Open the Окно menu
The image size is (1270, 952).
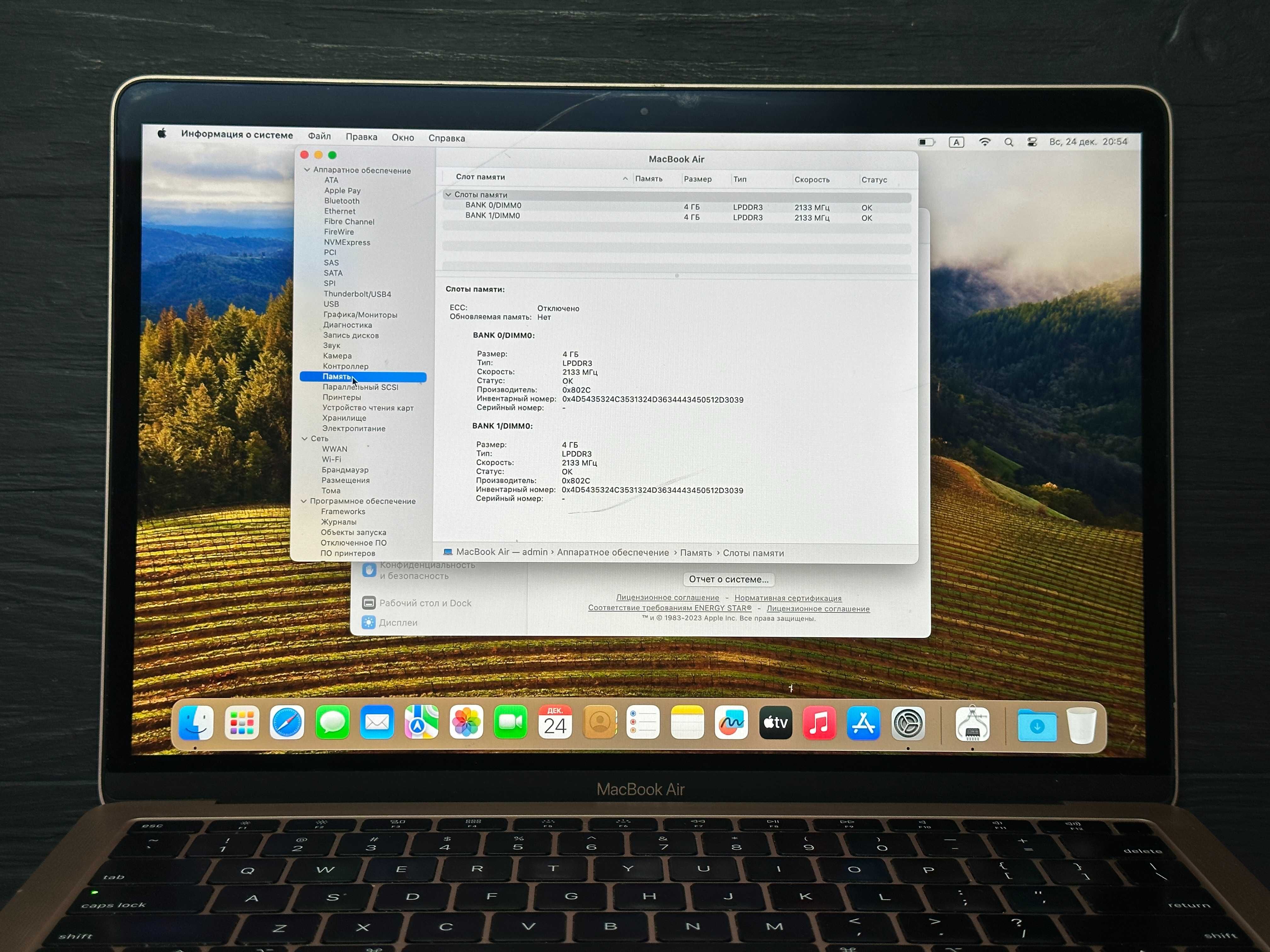pyautogui.click(x=403, y=138)
